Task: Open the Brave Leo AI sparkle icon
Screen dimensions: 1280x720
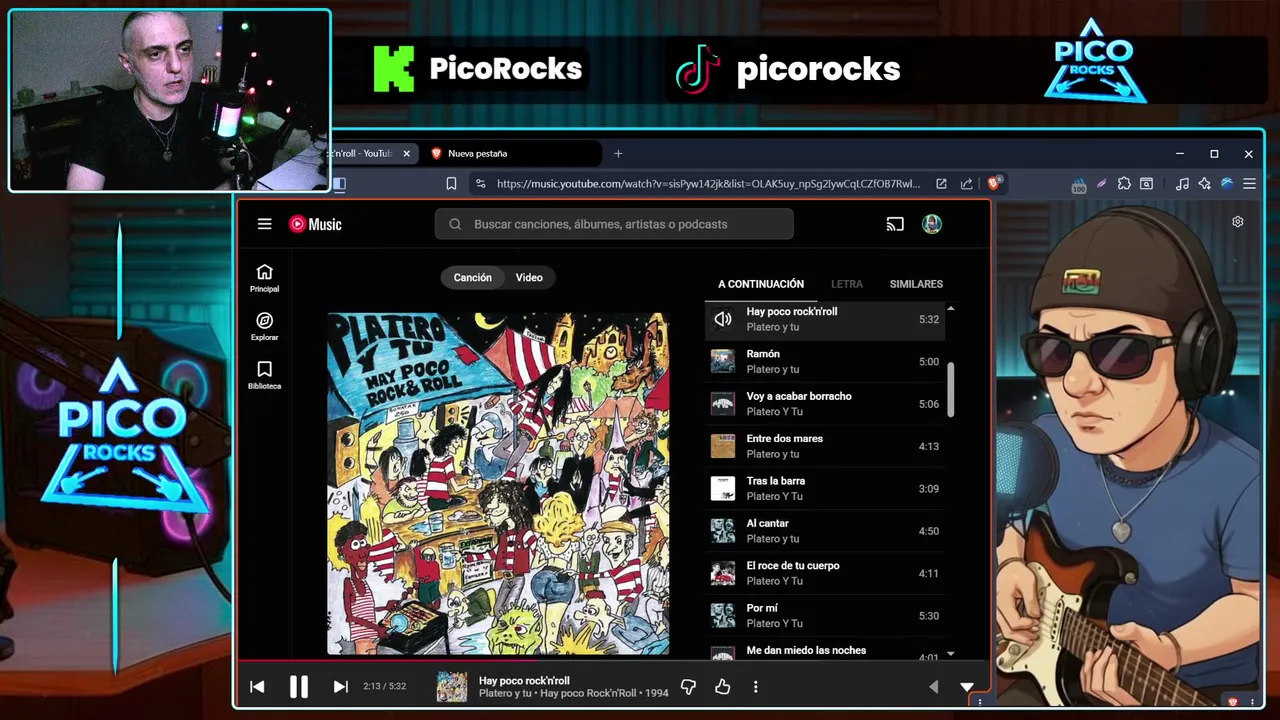Action: (1204, 184)
